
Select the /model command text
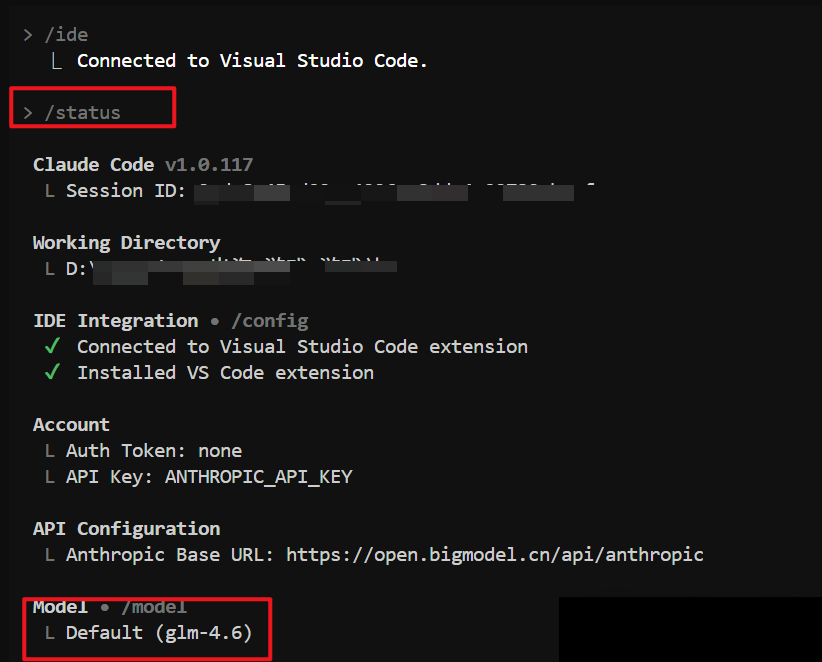click(x=154, y=607)
